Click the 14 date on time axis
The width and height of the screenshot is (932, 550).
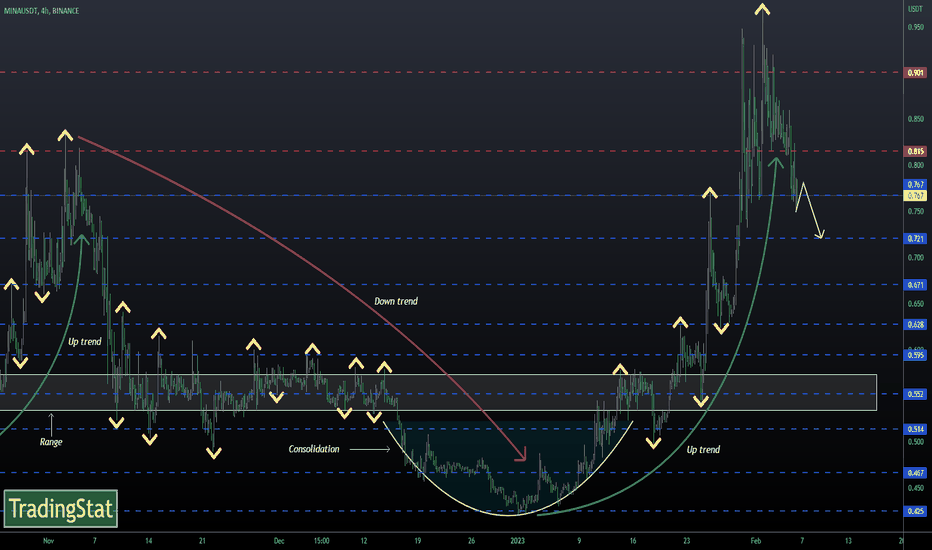click(149, 540)
